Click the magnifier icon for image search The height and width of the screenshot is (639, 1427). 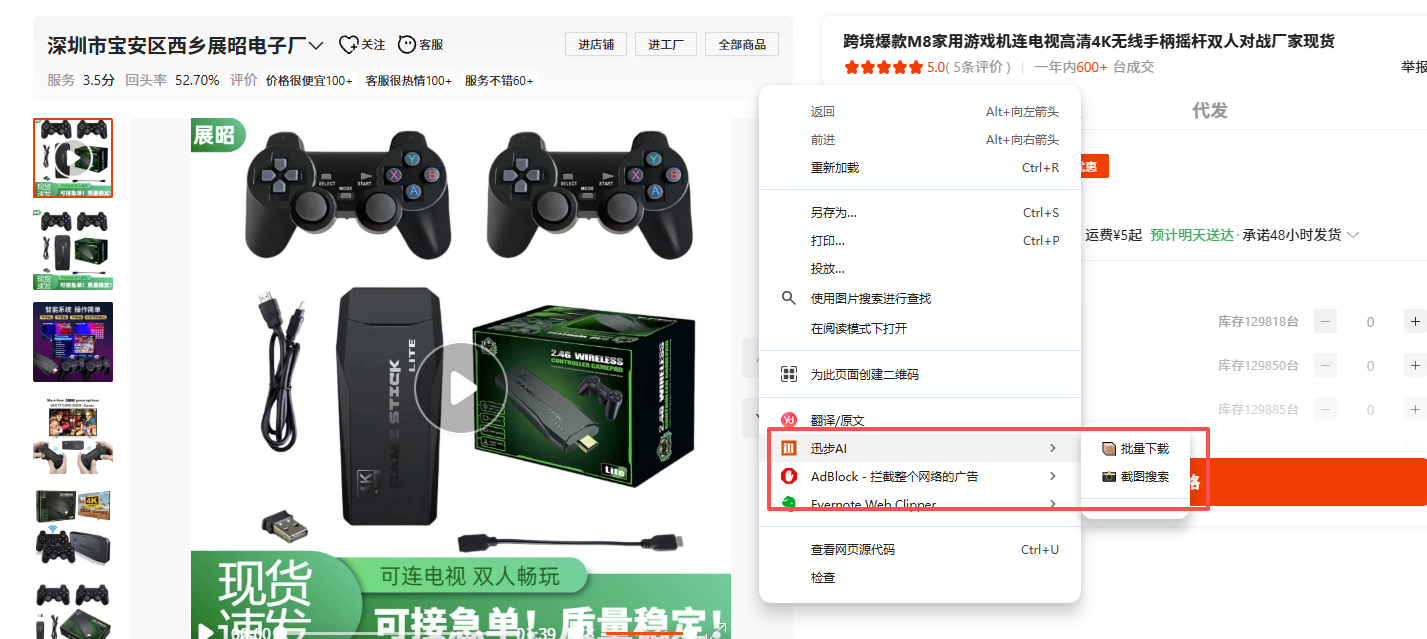pyautogui.click(x=788, y=298)
